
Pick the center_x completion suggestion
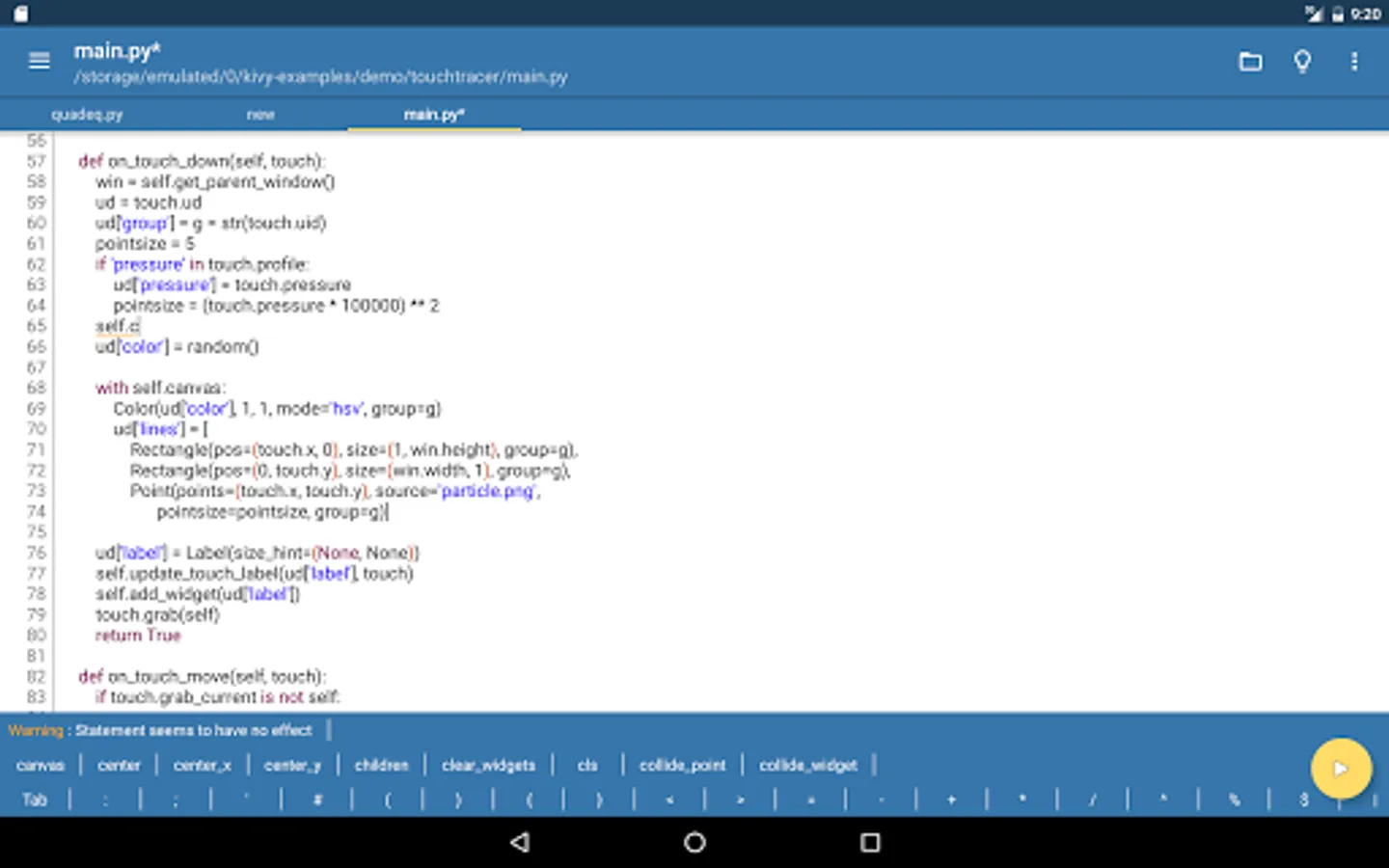[203, 765]
